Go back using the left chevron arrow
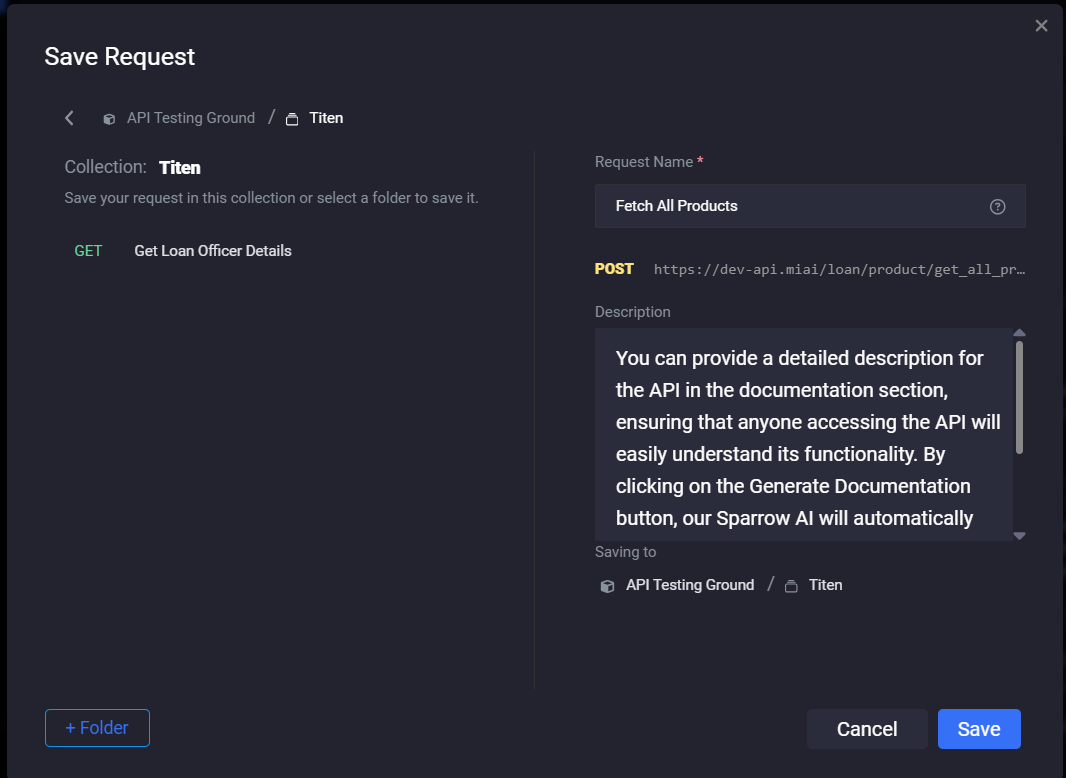 (69, 118)
